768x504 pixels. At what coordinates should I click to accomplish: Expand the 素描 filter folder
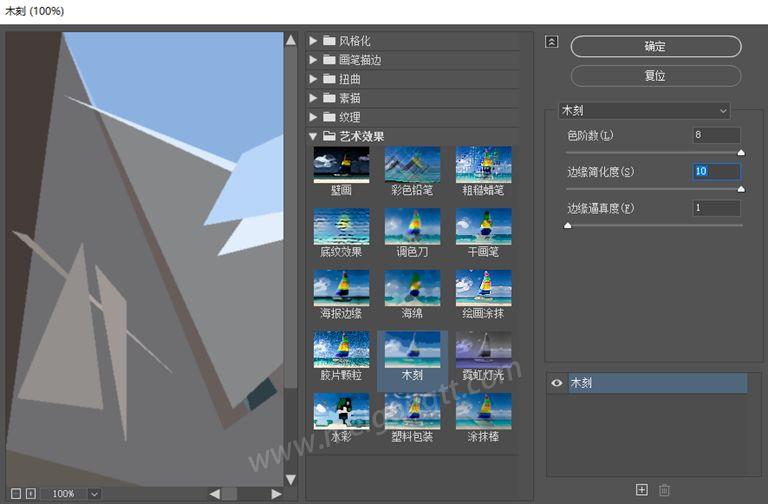pyautogui.click(x=313, y=98)
